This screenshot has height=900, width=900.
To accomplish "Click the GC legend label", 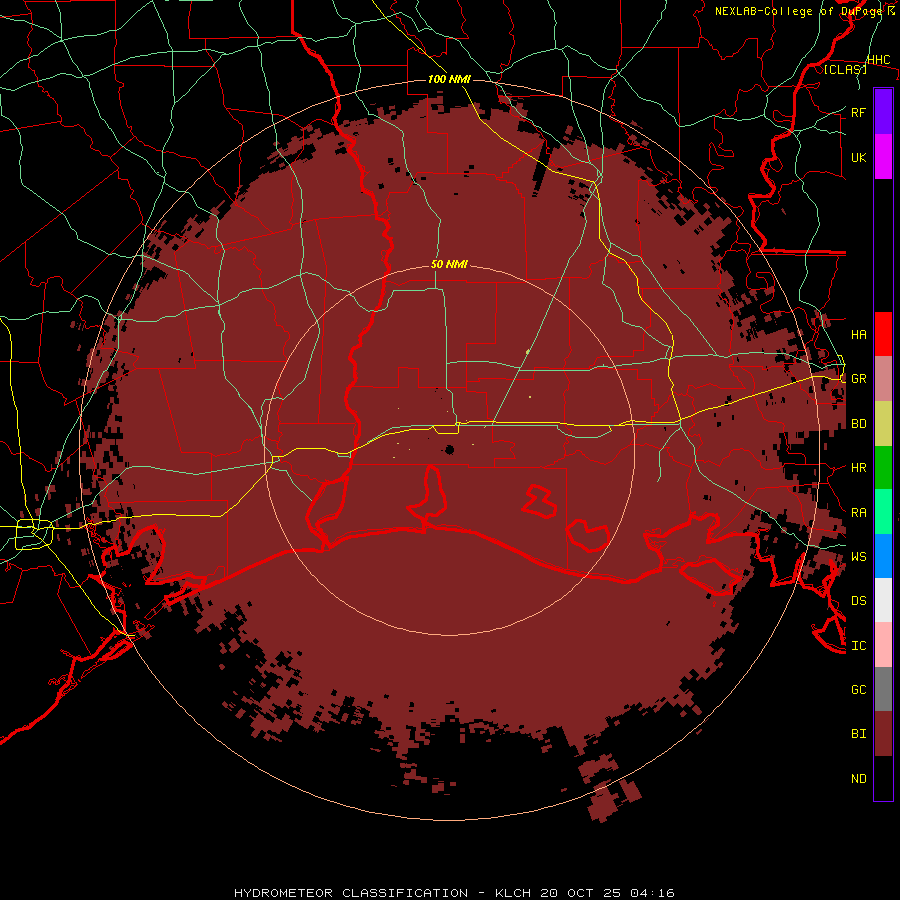I will point(859,690).
